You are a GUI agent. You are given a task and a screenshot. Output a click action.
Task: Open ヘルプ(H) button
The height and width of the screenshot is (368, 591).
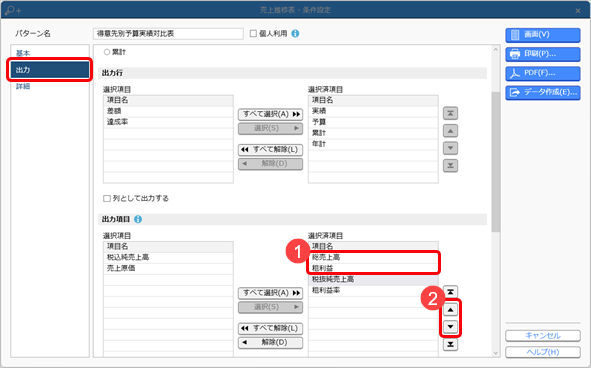[x=543, y=352]
